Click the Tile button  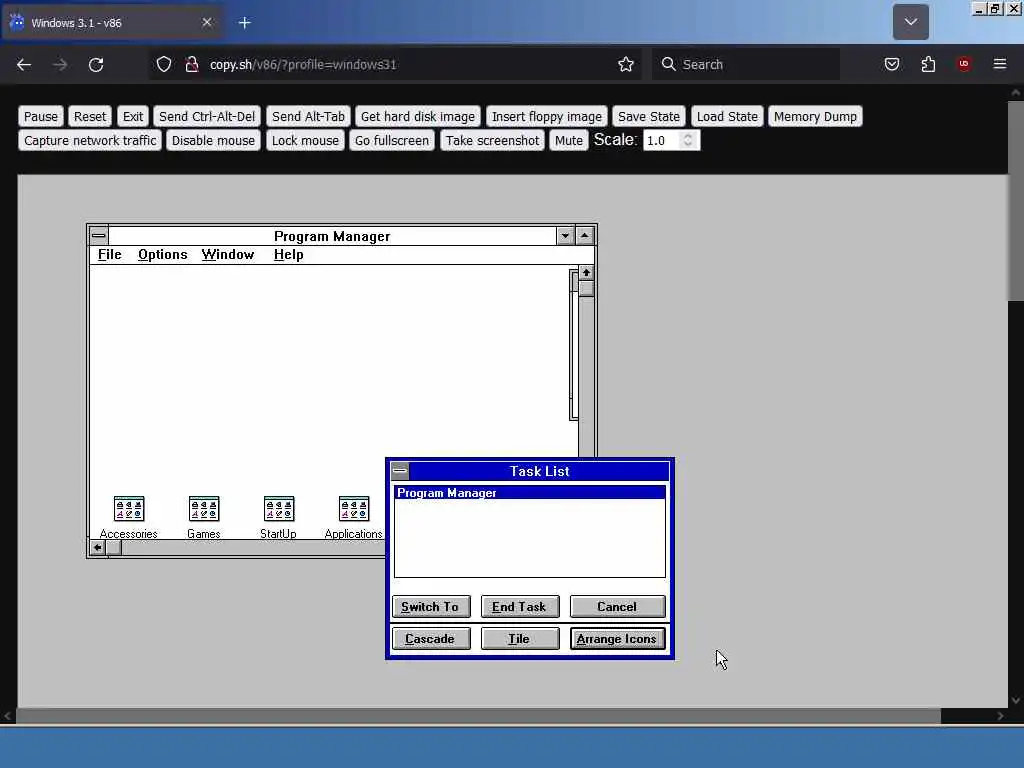[520, 639]
